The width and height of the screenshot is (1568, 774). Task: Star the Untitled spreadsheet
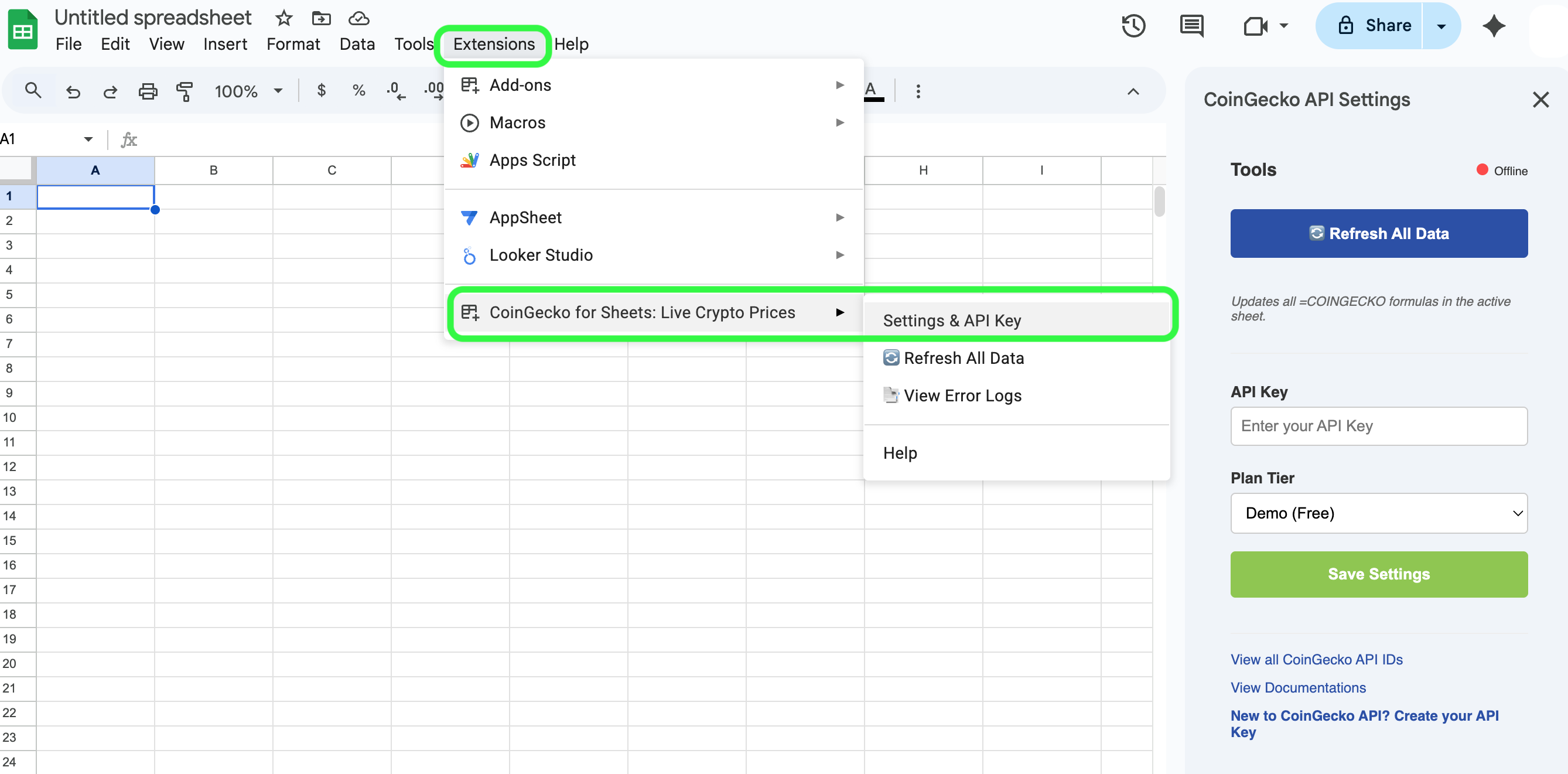click(283, 18)
